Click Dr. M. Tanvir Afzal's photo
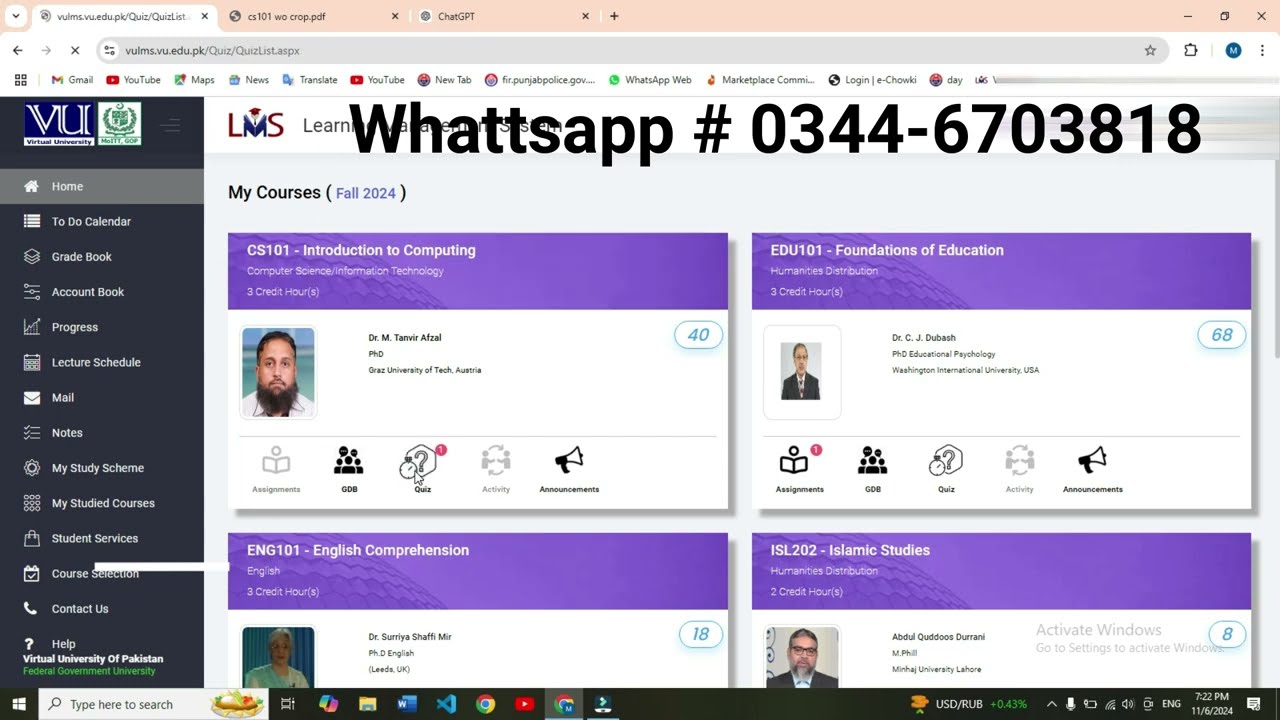The width and height of the screenshot is (1280, 720). click(x=278, y=371)
